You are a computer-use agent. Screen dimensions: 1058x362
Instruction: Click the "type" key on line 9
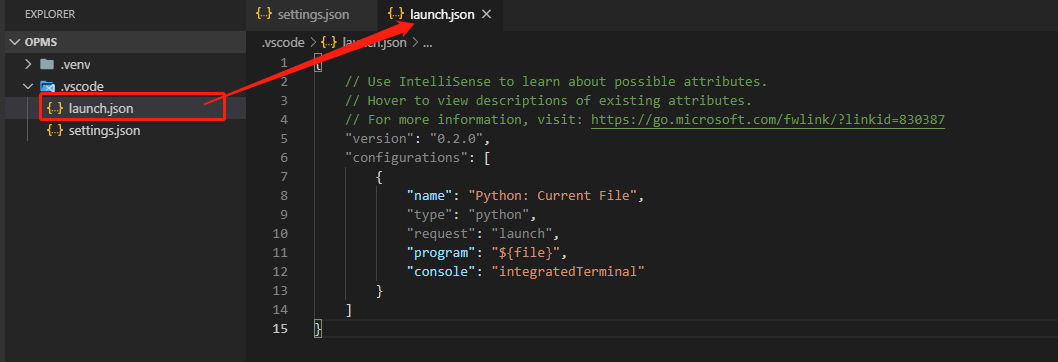point(429,215)
